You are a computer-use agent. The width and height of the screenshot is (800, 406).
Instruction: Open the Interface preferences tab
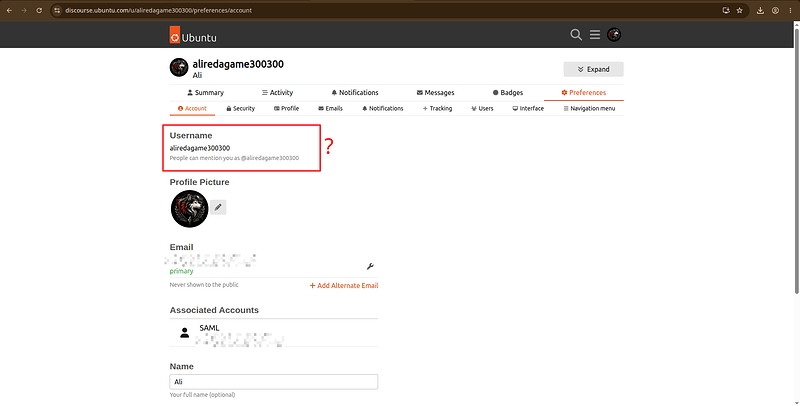pos(528,109)
